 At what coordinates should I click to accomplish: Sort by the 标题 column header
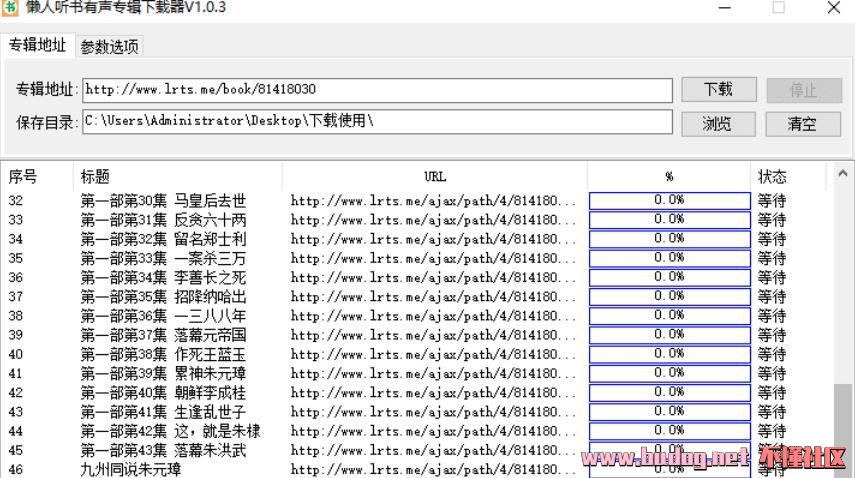(96, 176)
